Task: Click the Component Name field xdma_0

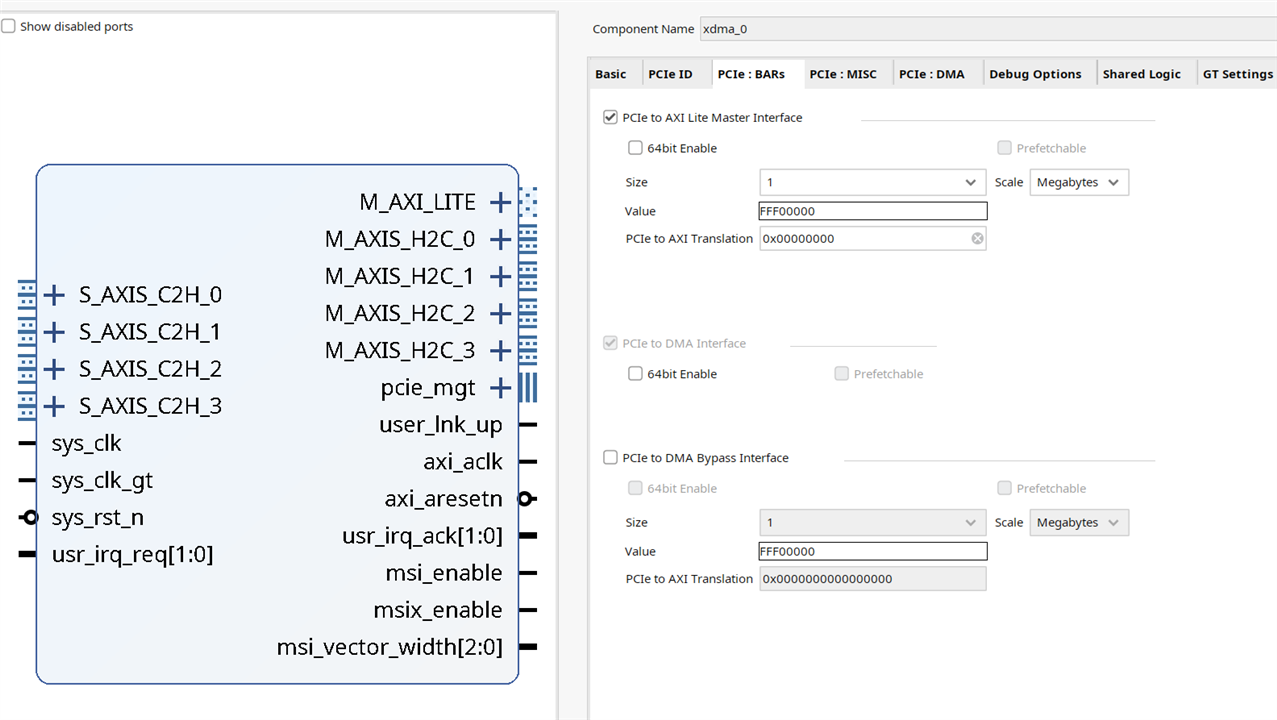Action: click(x=987, y=29)
